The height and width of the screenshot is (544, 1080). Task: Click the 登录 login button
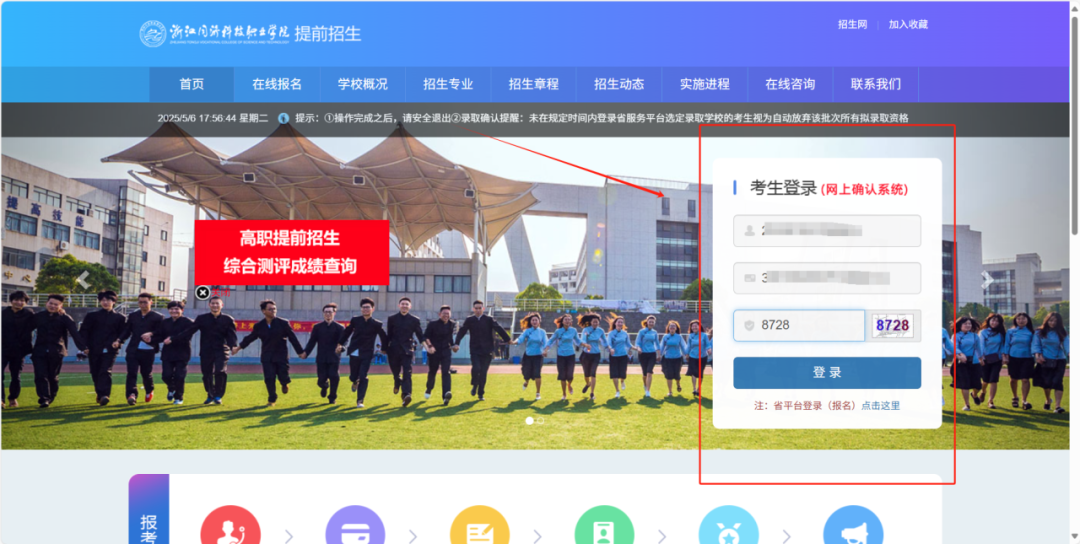click(827, 372)
